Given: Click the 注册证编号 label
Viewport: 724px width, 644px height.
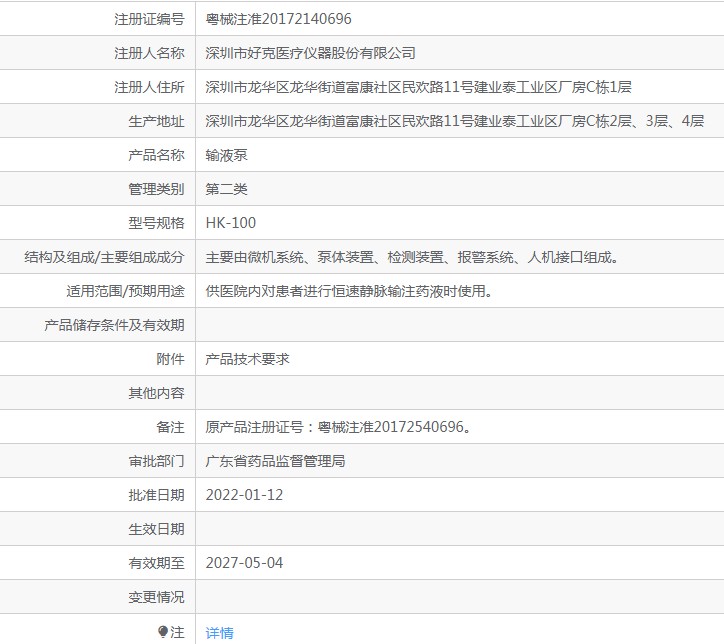Looking at the screenshot, I should [150, 19].
